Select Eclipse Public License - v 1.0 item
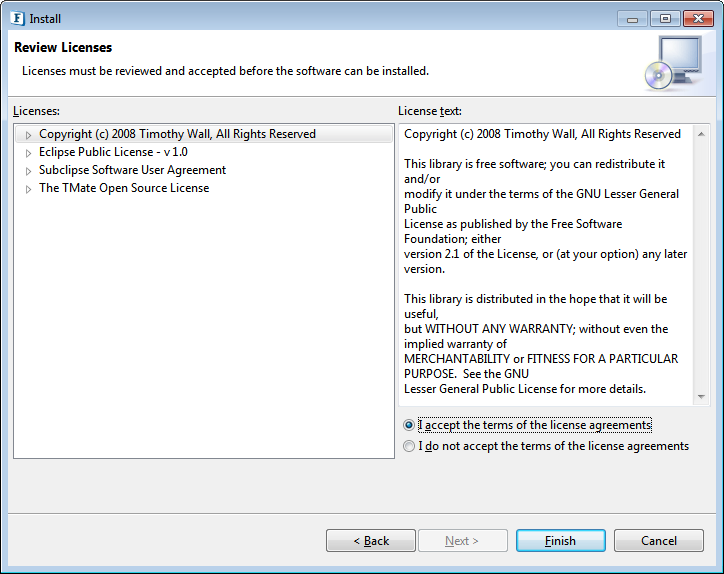The image size is (724, 574). point(113,152)
